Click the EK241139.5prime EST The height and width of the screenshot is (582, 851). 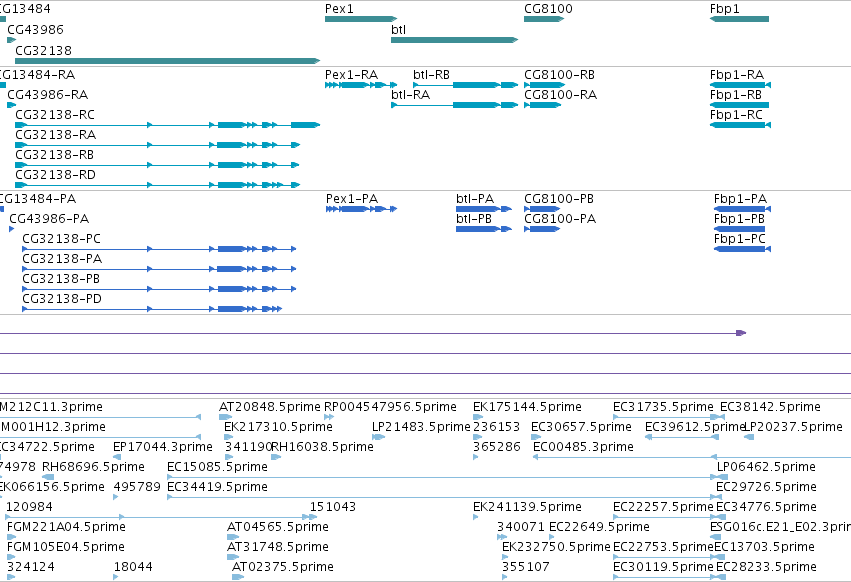point(476,517)
